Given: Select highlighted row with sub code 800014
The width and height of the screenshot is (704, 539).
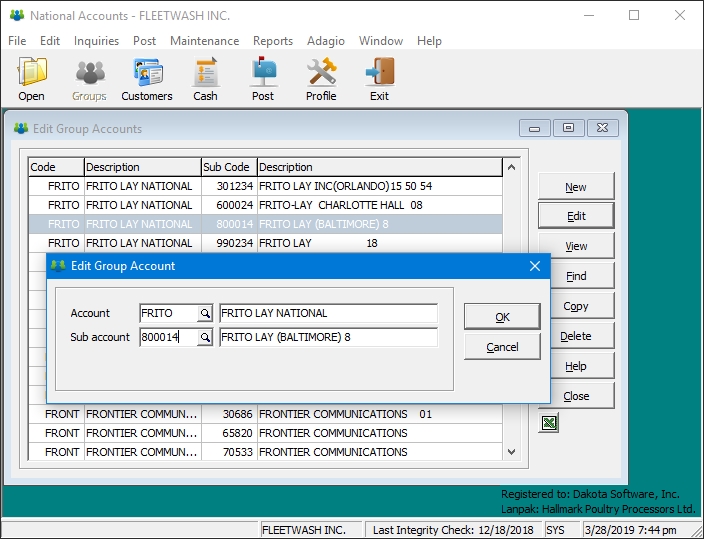Looking at the screenshot, I should point(265,224).
